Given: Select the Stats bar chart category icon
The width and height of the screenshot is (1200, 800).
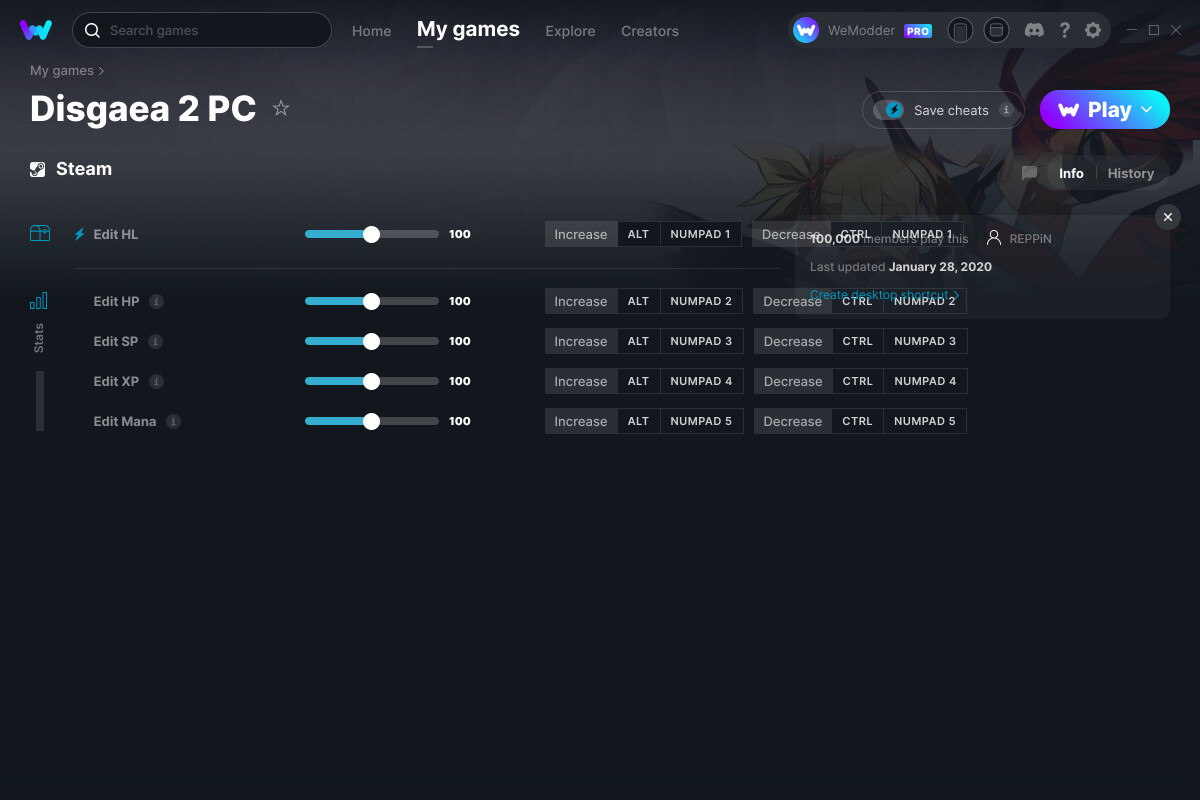Looking at the screenshot, I should click(39, 301).
